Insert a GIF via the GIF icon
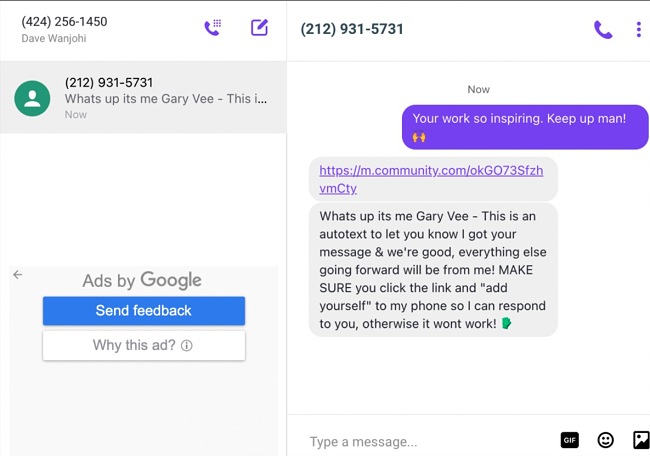 (x=570, y=440)
